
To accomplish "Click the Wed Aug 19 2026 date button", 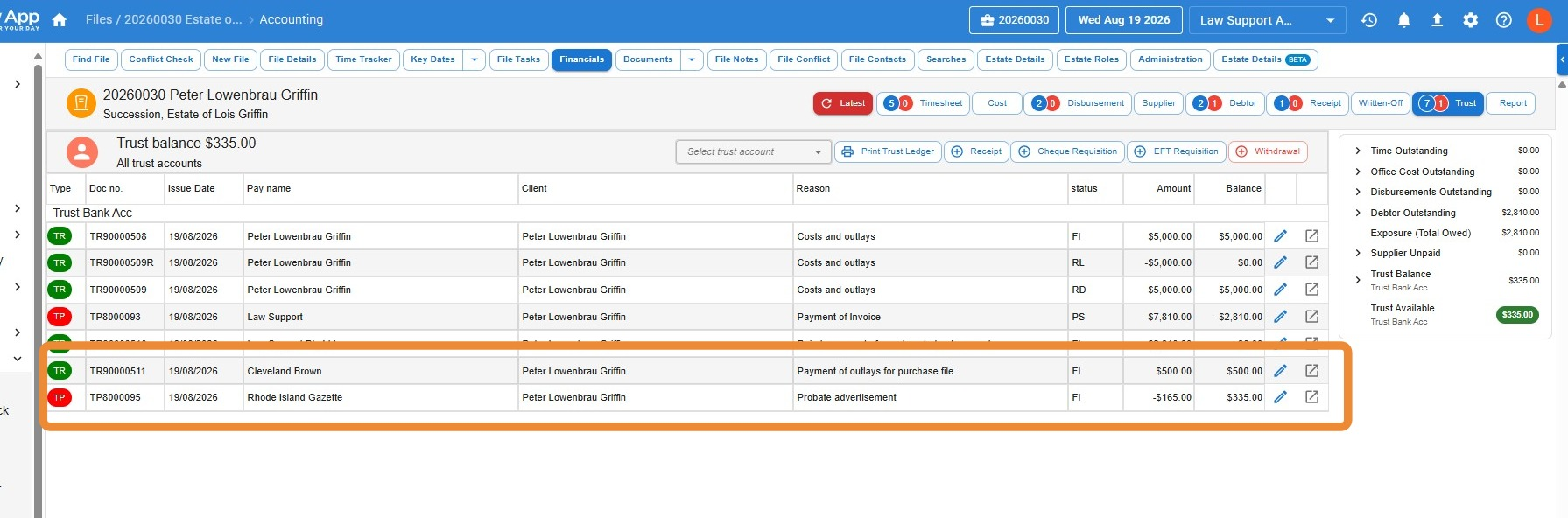I will click(1123, 20).
